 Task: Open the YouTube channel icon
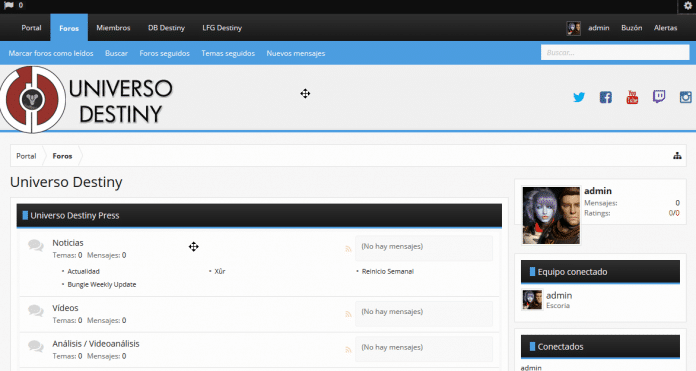point(632,97)
